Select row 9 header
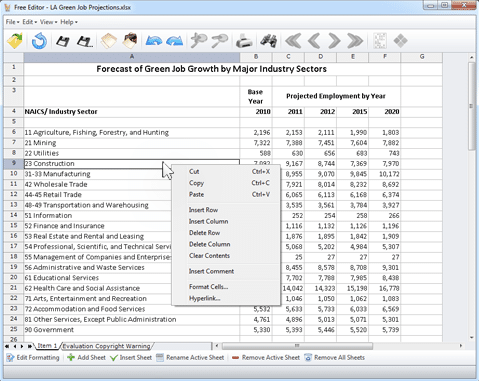 pyautogui.click(x=14, y=163)
